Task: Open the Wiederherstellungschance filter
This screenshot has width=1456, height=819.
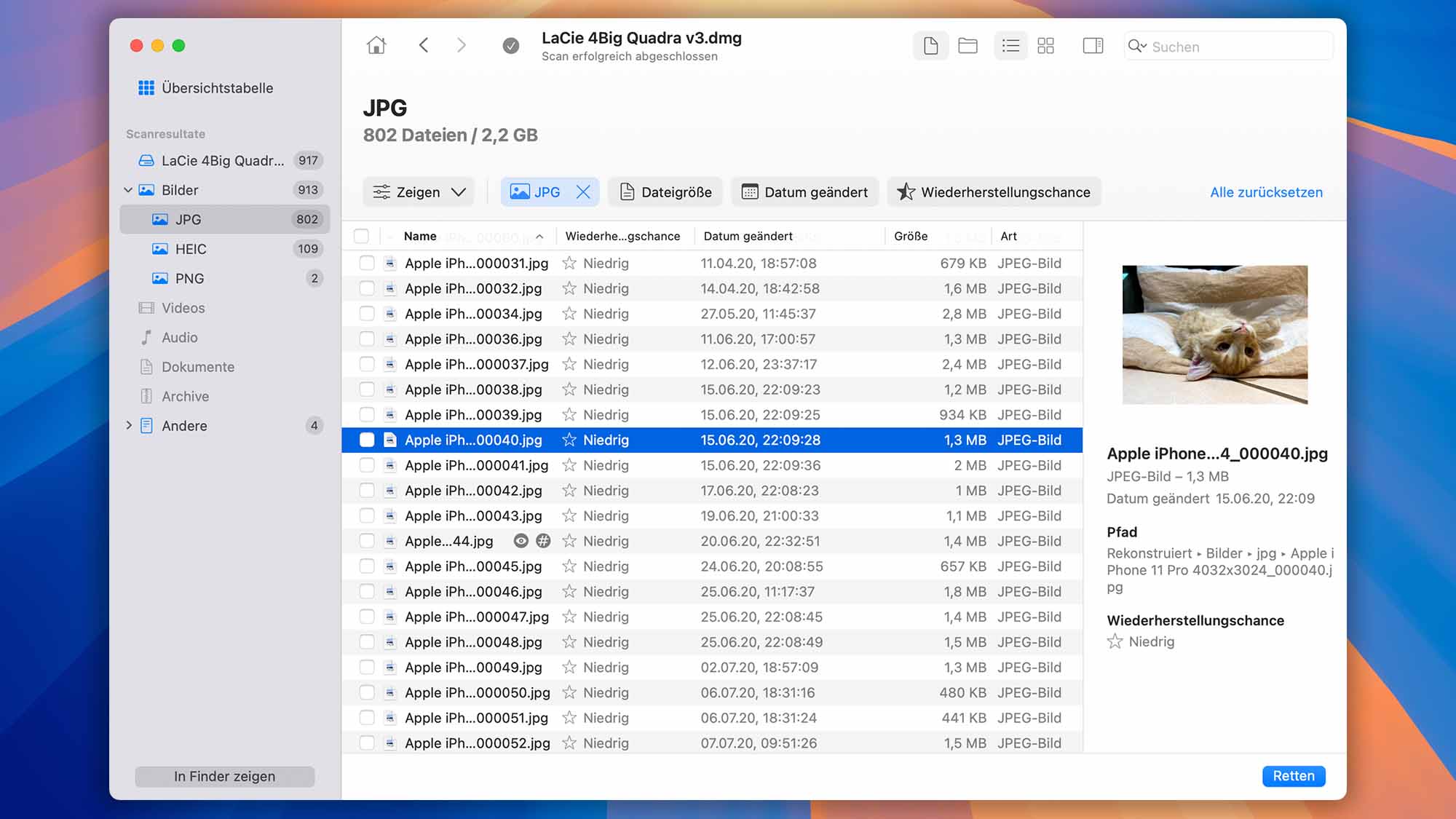Action: (x=994, y=191)
